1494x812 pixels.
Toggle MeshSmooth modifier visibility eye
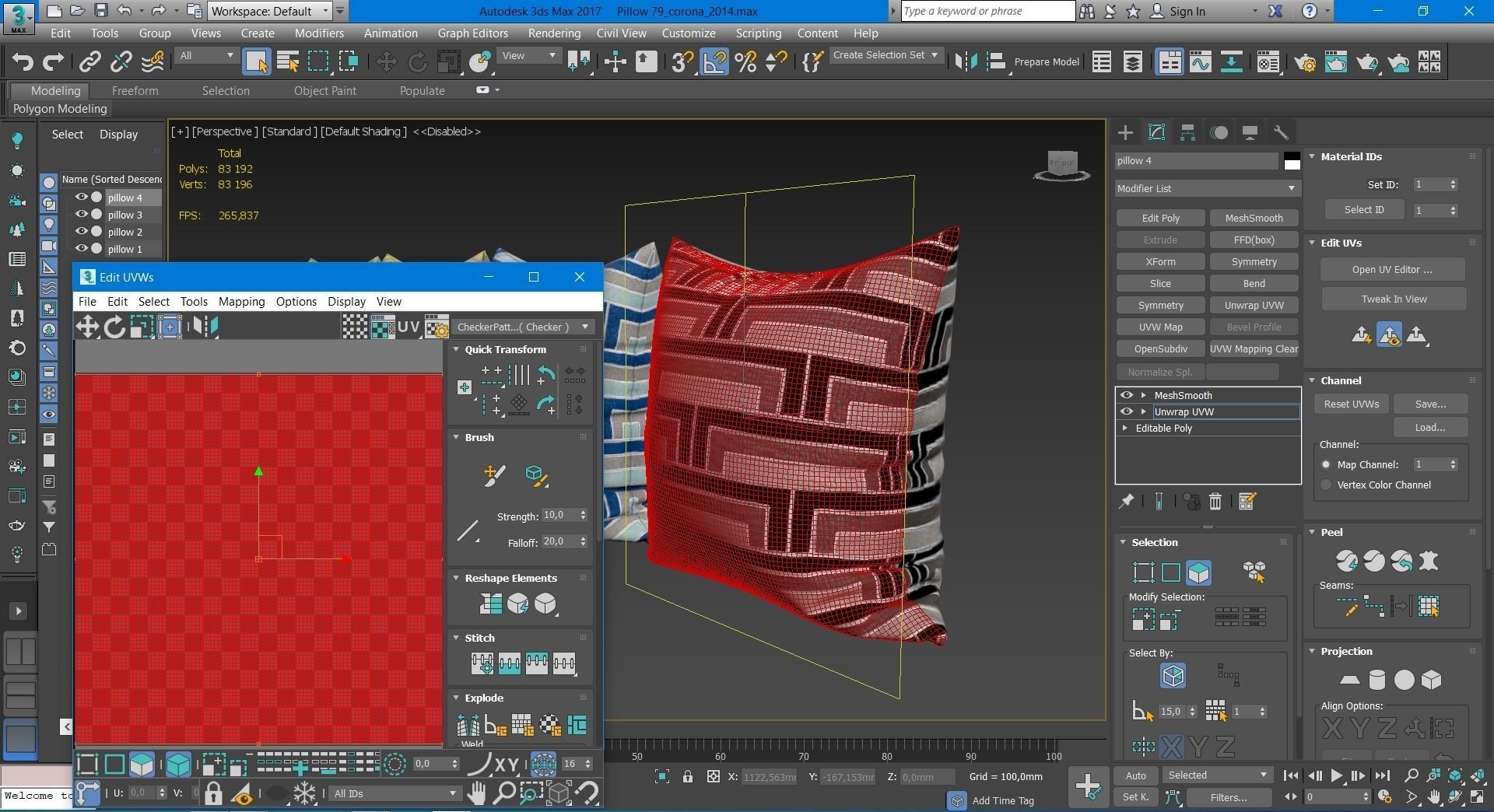pos(1126,395)
